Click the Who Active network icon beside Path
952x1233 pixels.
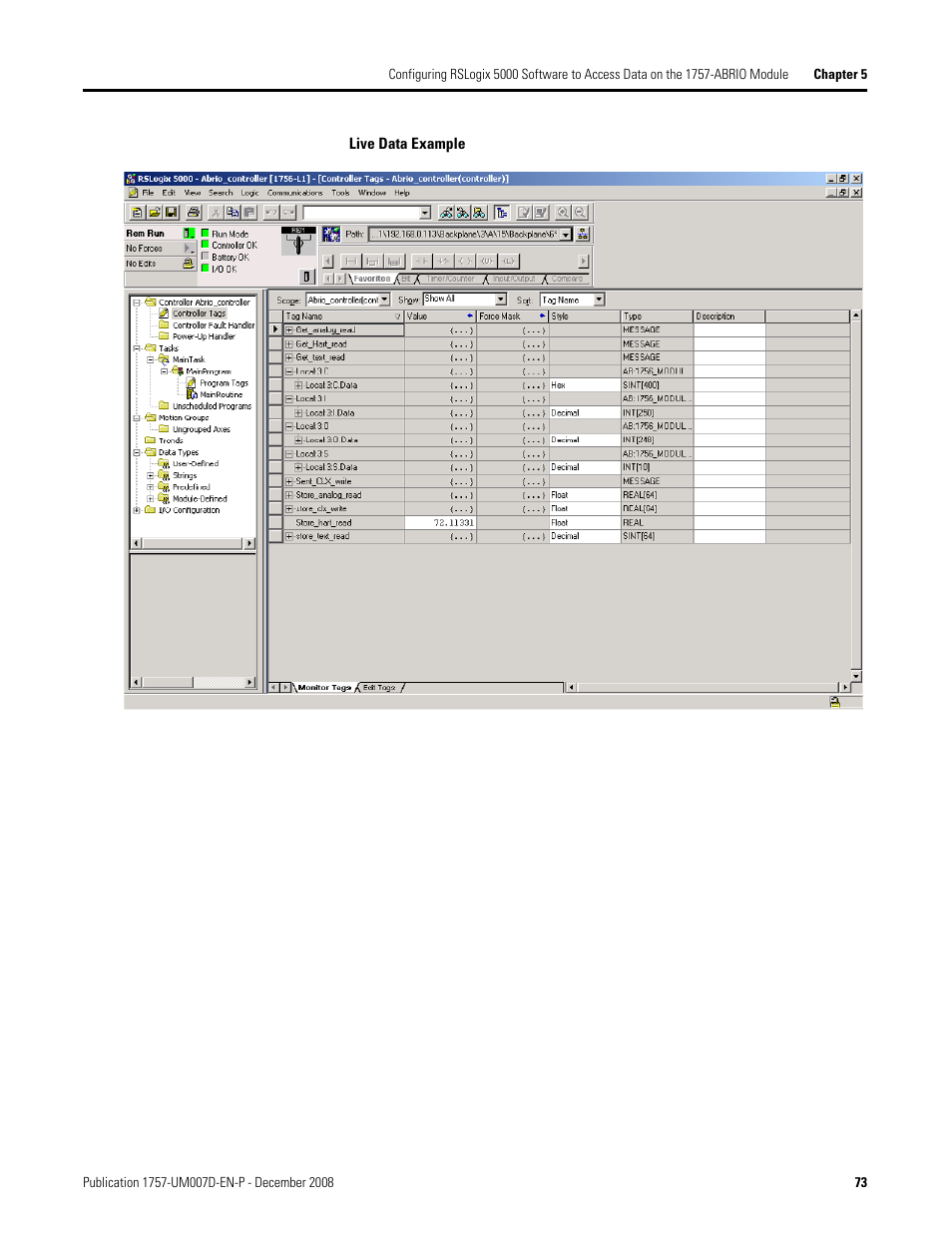(330, 234)
